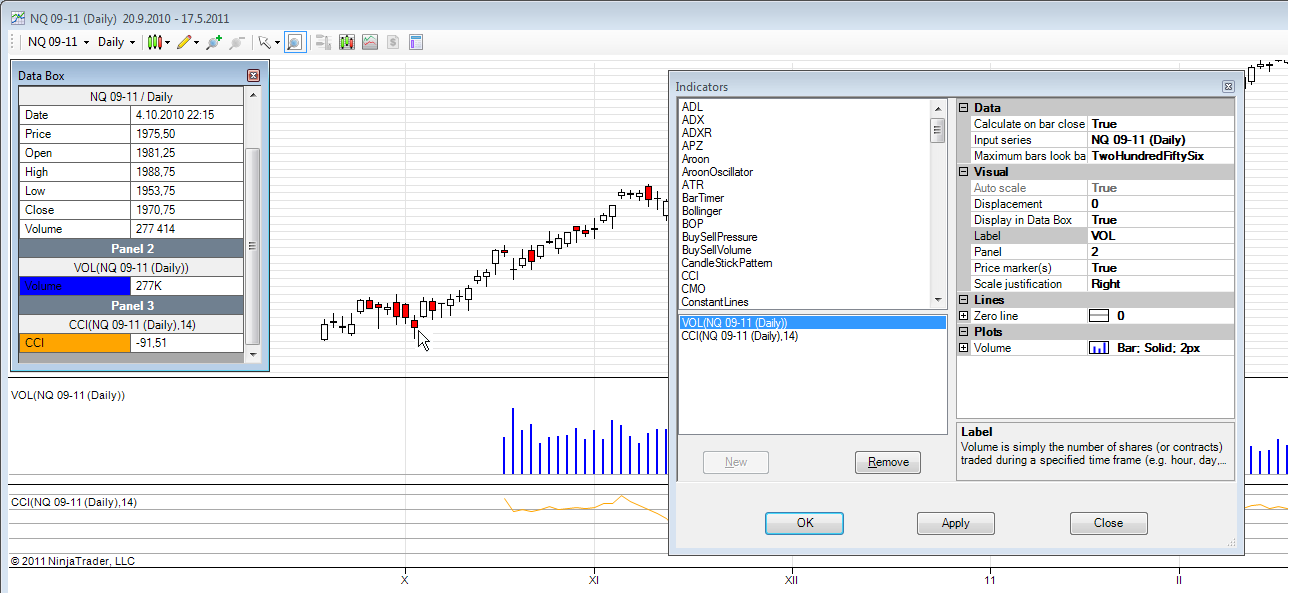Select ATR in the indicators list
1295x593 pixels.
pyautogui.click(x=692, y=185)
